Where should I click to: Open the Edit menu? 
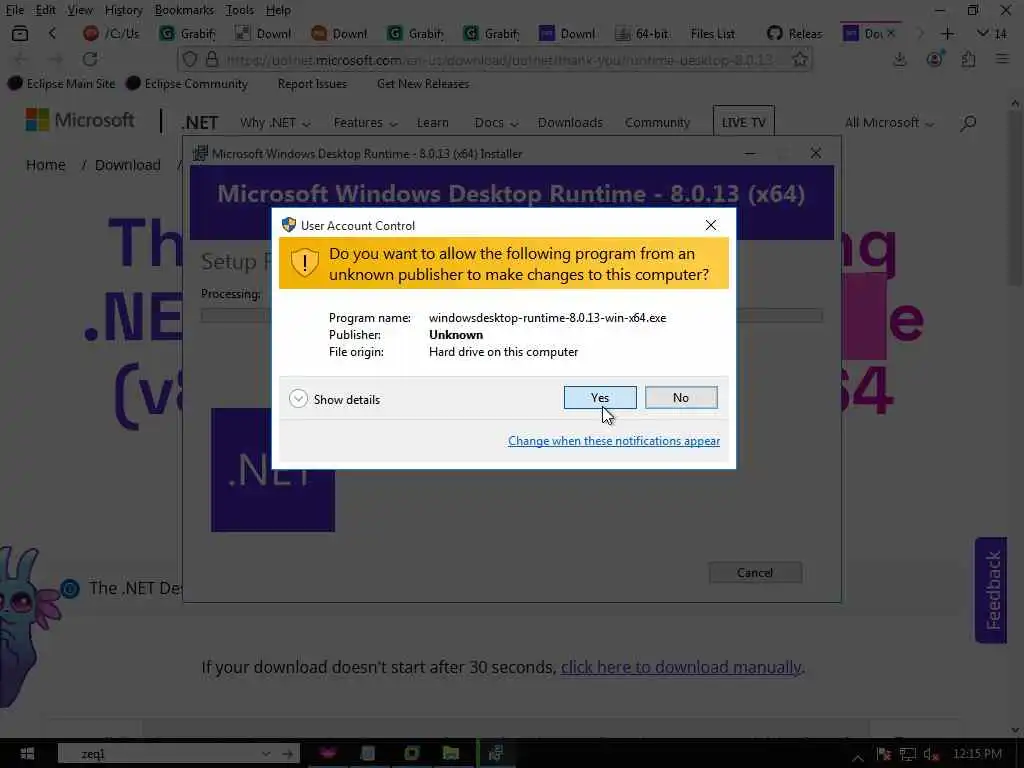45,10
